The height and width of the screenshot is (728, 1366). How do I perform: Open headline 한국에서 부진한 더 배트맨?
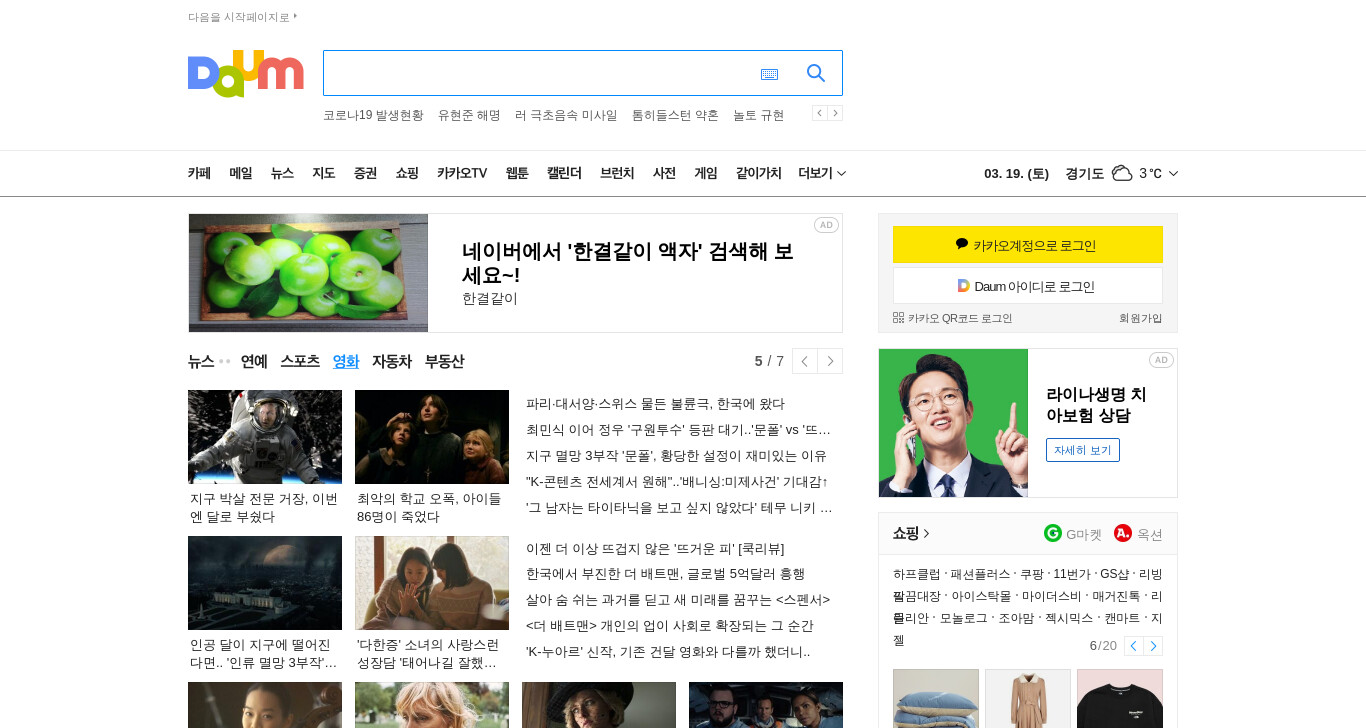(x=665, y=574)
